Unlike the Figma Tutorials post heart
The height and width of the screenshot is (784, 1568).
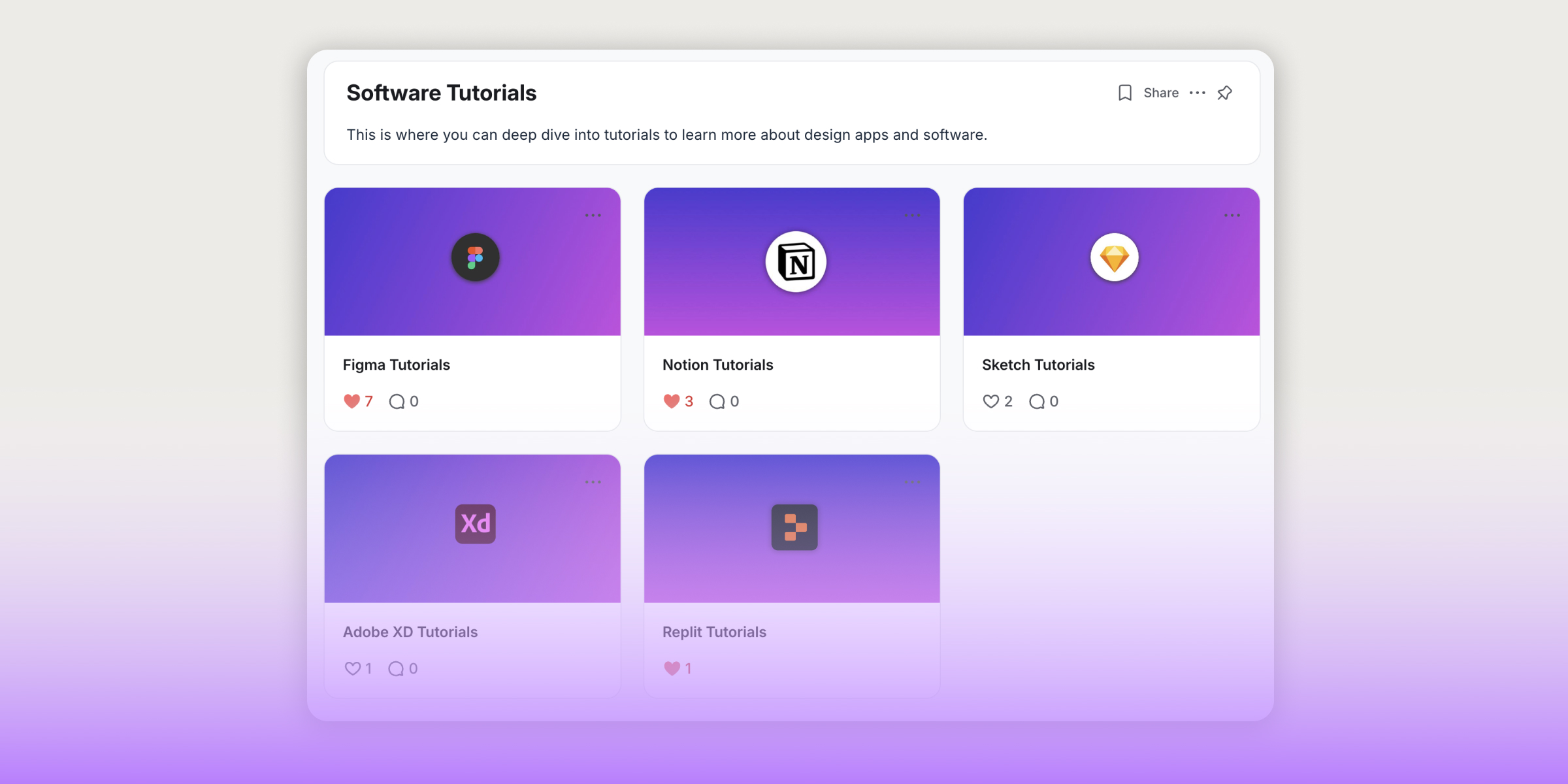[x=352, y=401]
